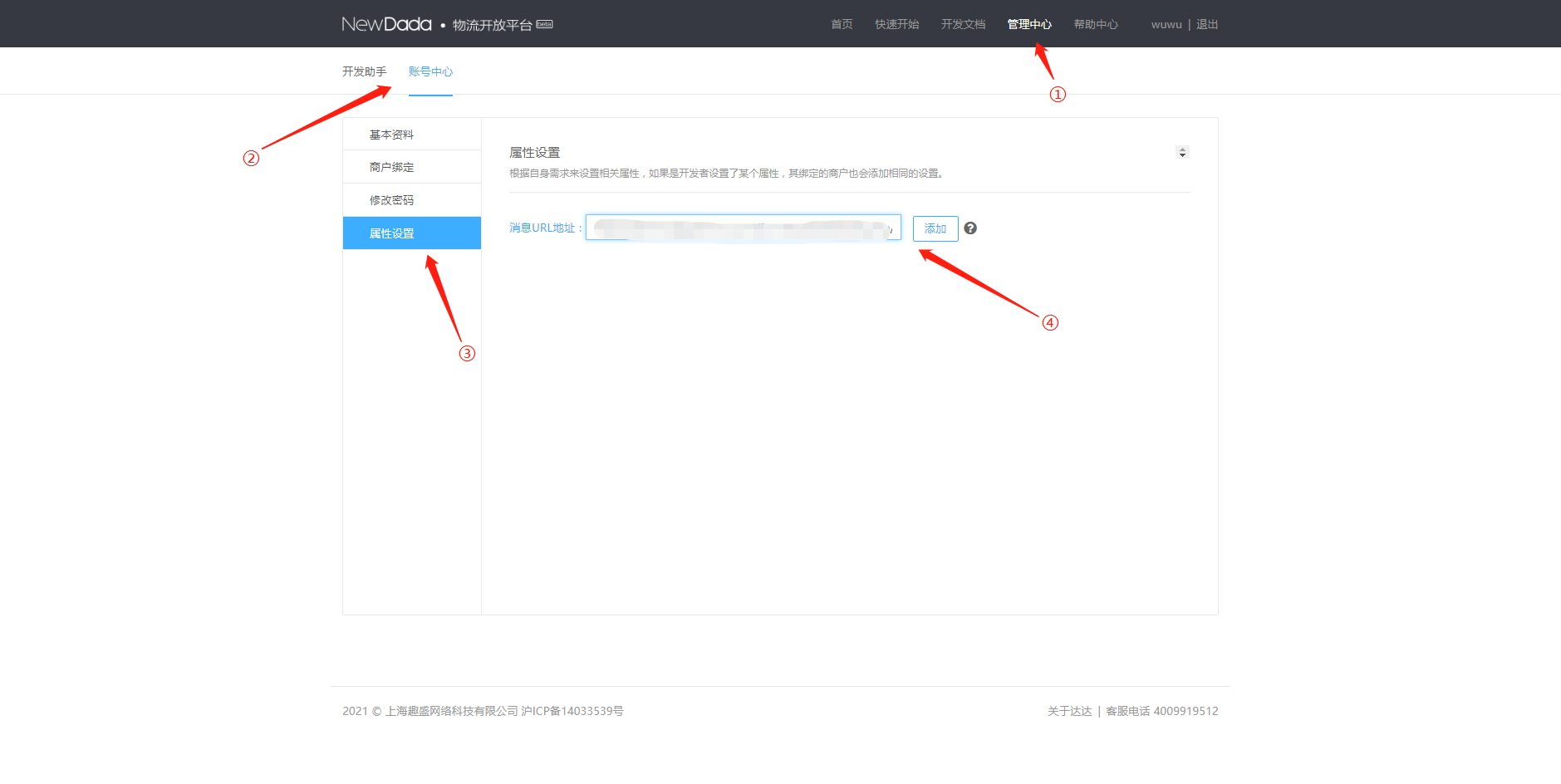Select 商户绑定 from the left menu

tap(391, 167)
